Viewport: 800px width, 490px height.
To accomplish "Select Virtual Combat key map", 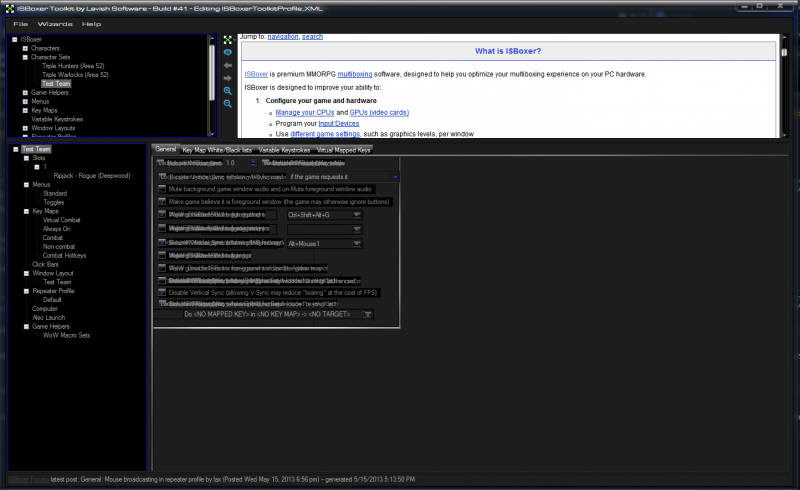I will pos(61,220).
